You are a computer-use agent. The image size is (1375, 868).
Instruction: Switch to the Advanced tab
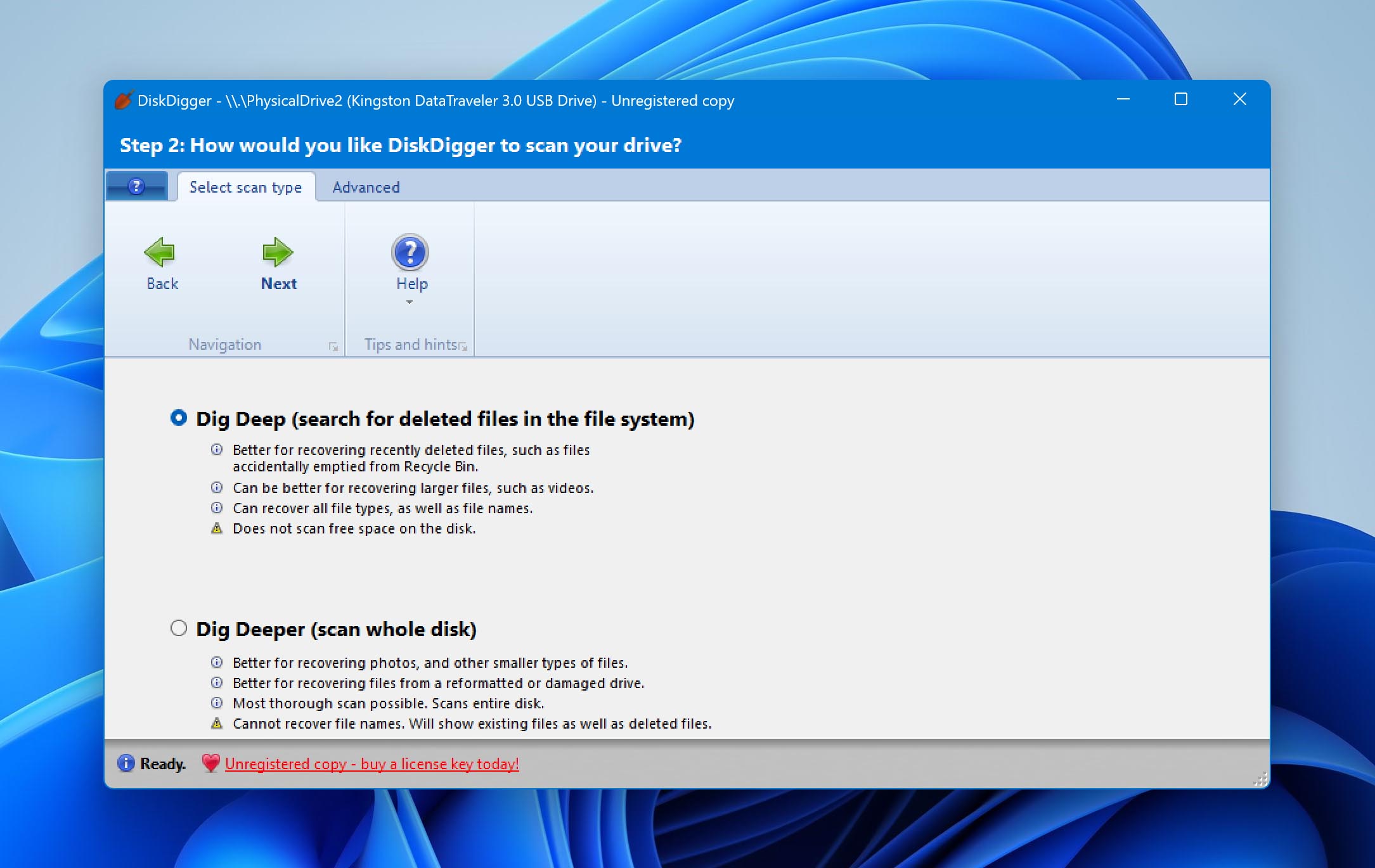click(x=366, y=188)
